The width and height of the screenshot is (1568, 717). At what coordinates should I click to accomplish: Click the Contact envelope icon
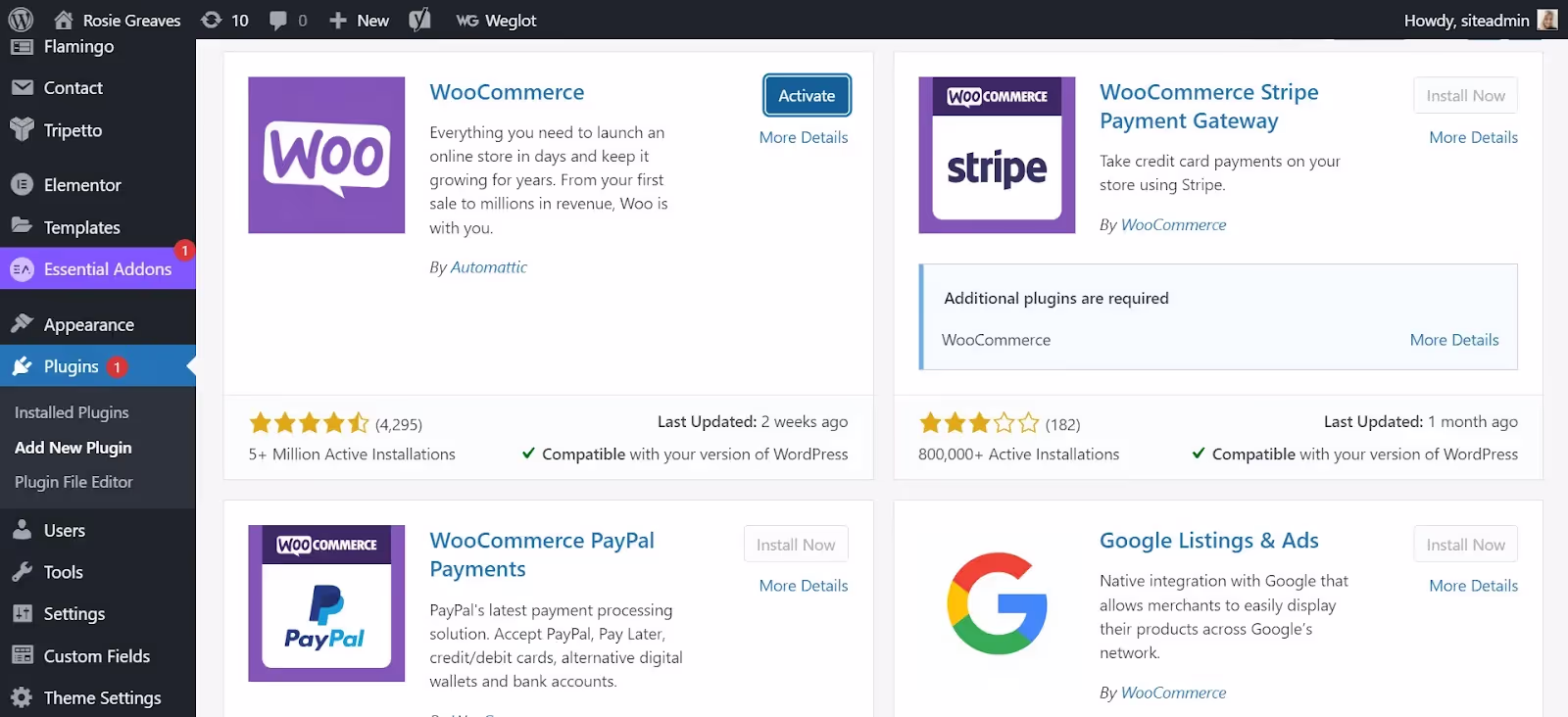pos(22,87)
